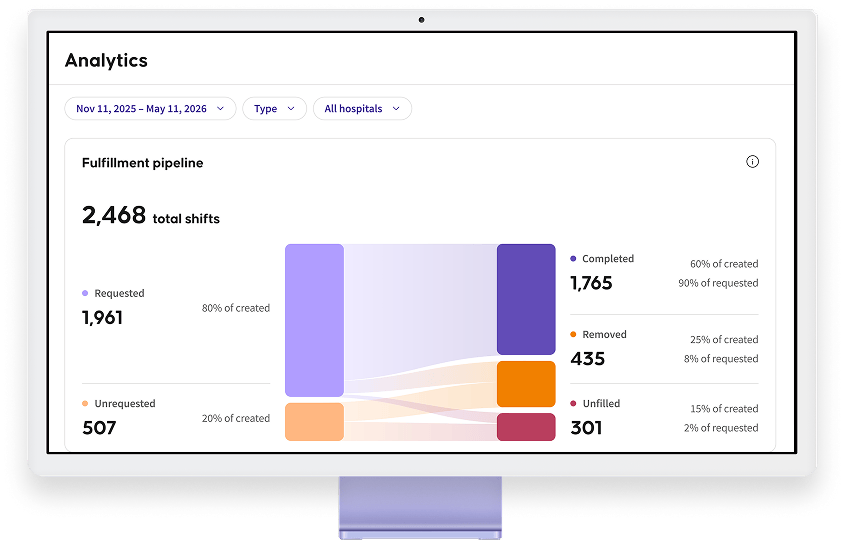846x540 pixels.
Task: Click the 25% of created text
Action: coord(724,339)
